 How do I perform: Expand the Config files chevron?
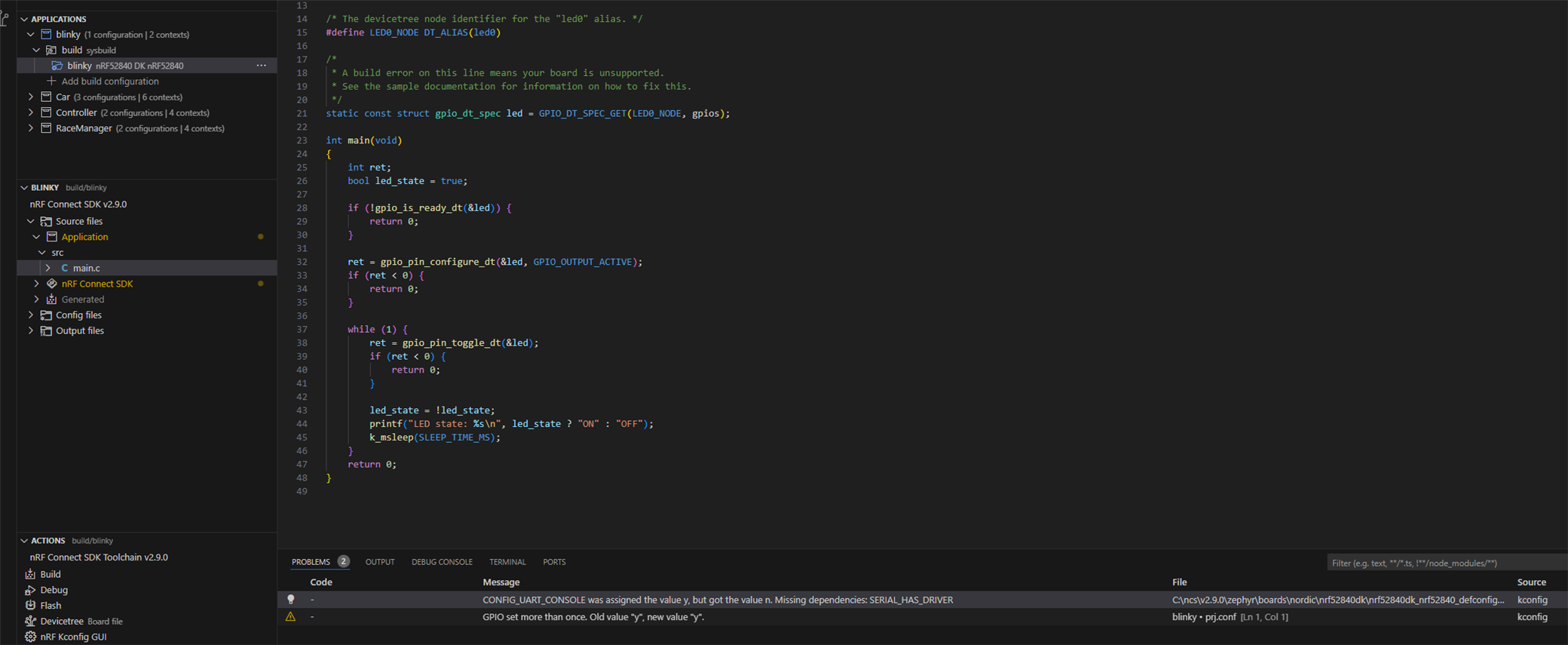tap(31, 315)
